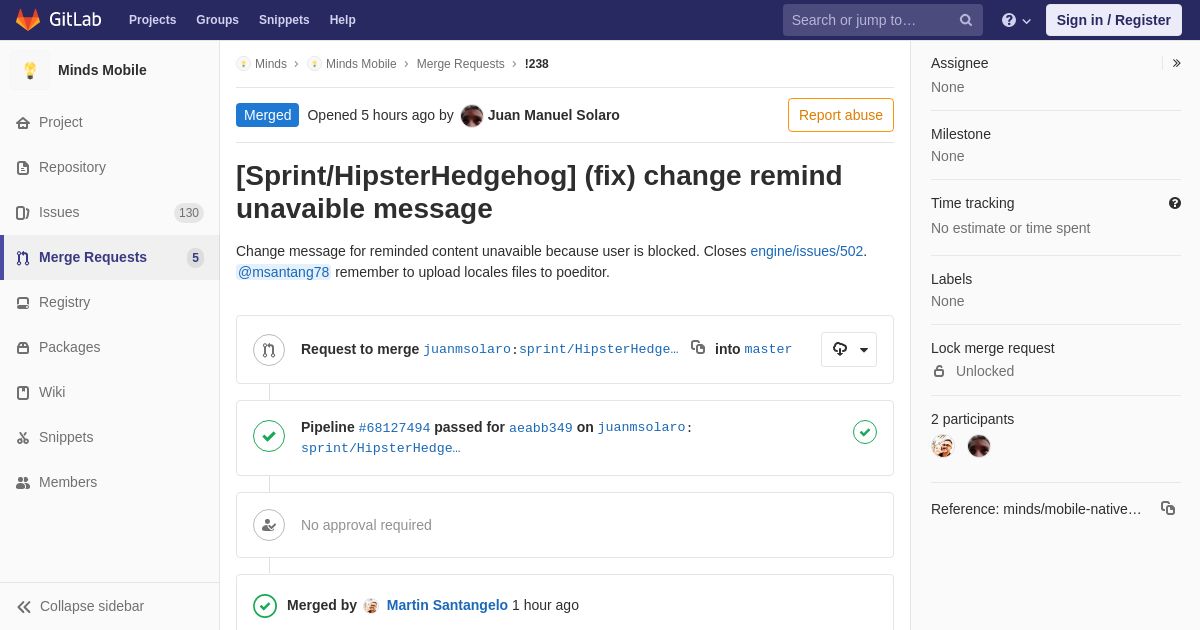Click the Project house icon in the sidebar

pyautogui.click(x=23, y=123)
